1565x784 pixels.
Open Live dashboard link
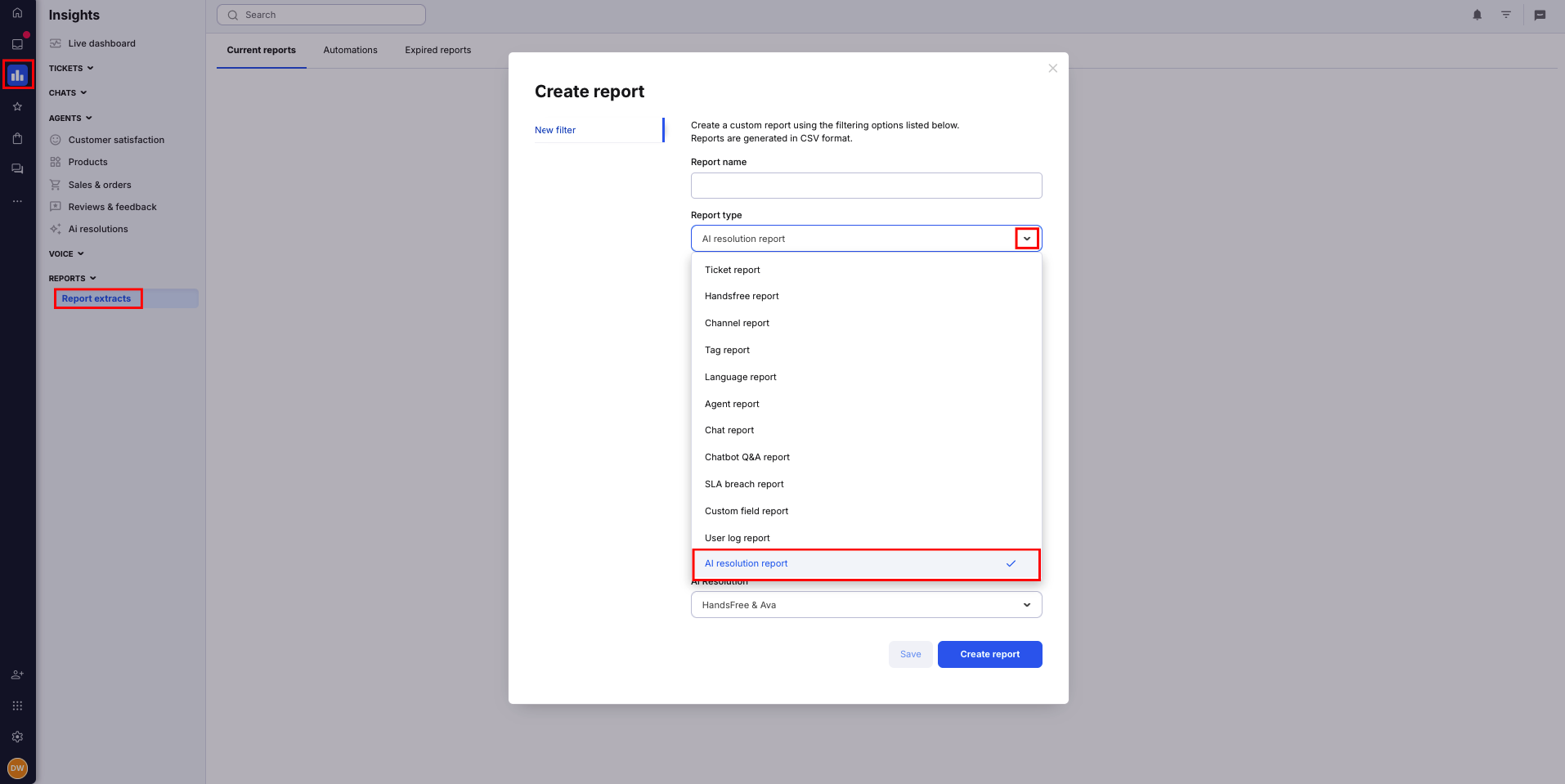[x=102, y=43]
